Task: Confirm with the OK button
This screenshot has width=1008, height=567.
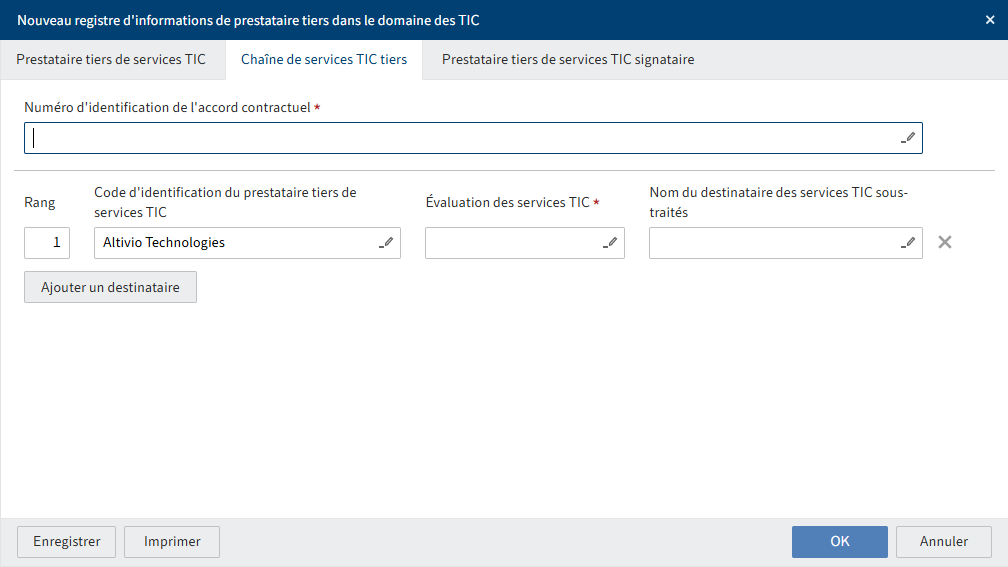Action: coord(840,542)
